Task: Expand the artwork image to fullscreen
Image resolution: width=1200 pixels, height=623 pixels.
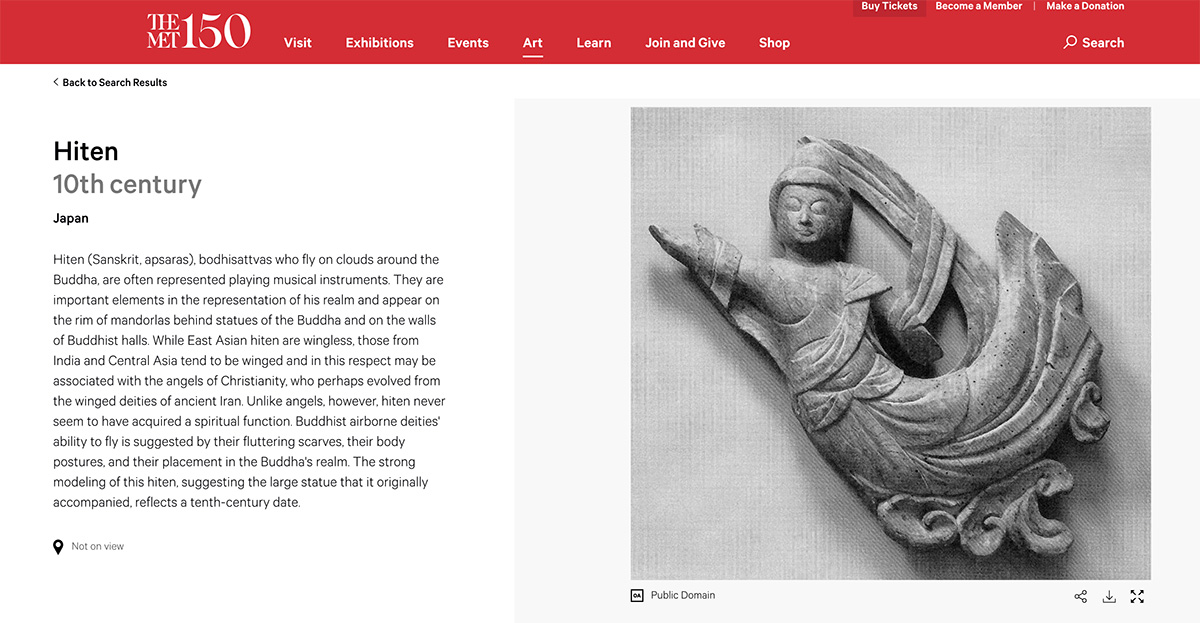Action: point(1137,597)
